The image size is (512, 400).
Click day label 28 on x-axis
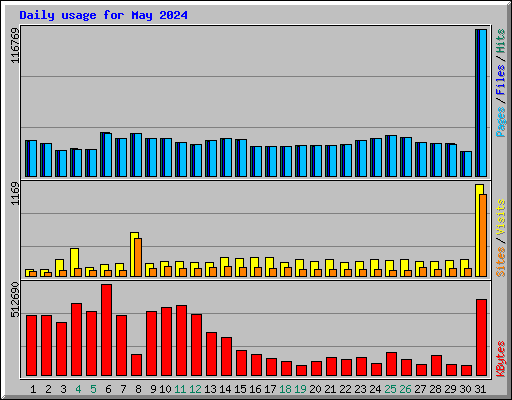click(435, 389)
